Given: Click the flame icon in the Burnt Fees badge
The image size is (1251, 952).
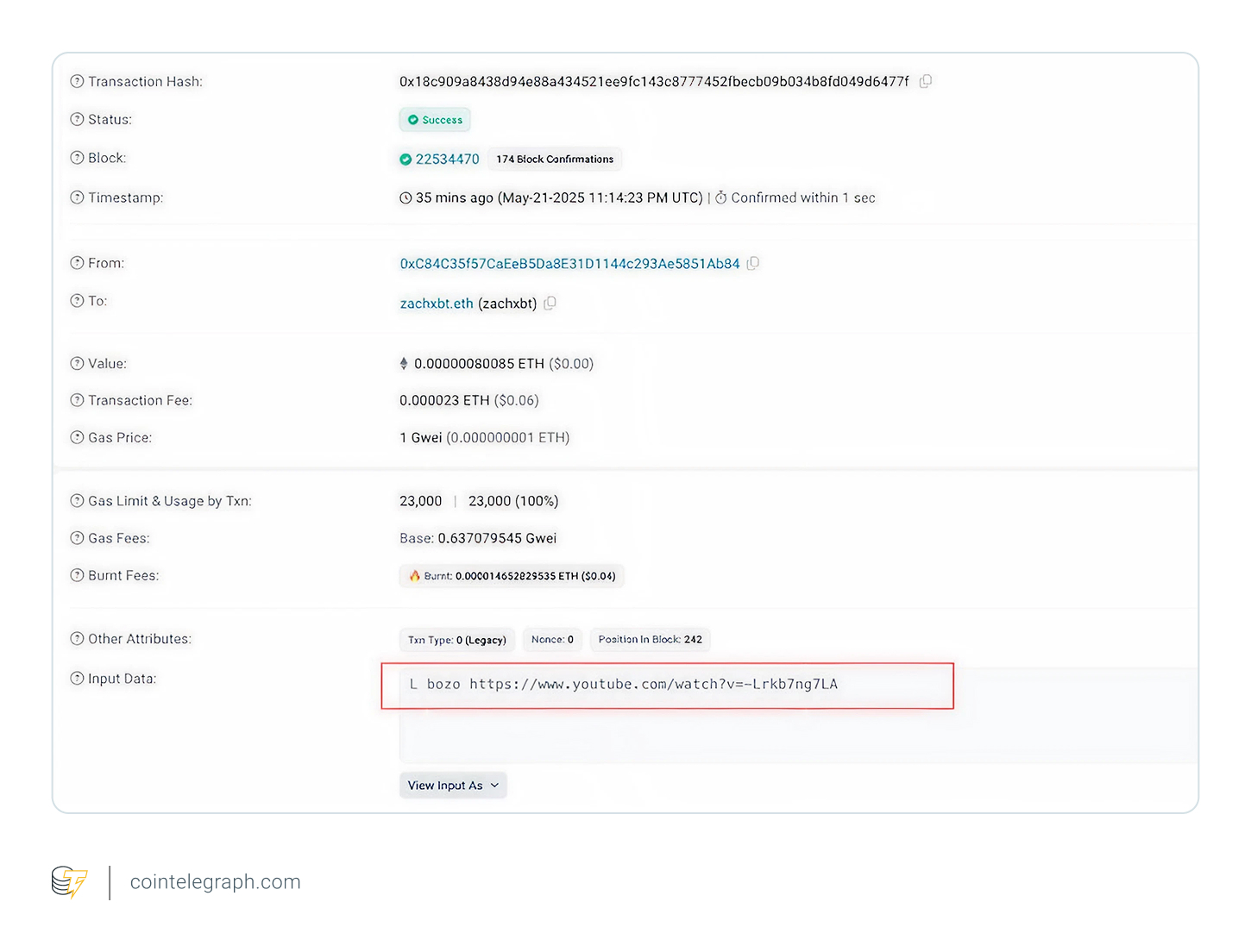Looking at the screenshot, I should [x=413, y=575].
